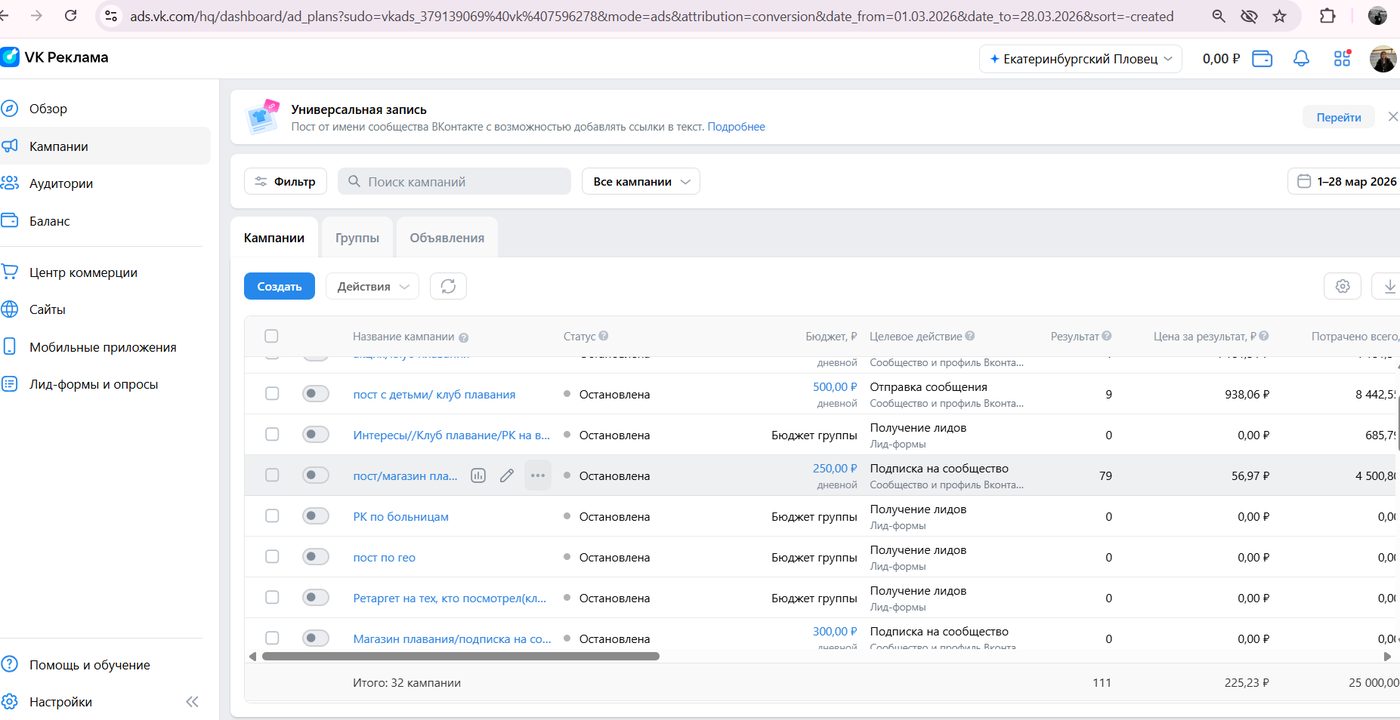Bookmark this page with star icon

[1279, 16]
